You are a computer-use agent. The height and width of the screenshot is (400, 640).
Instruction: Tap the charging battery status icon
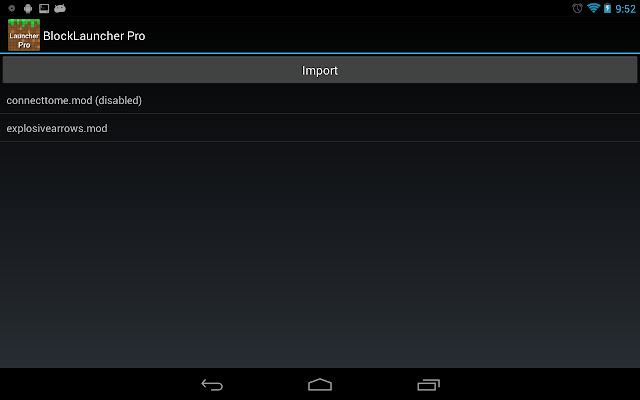click(x=607, y=8)
